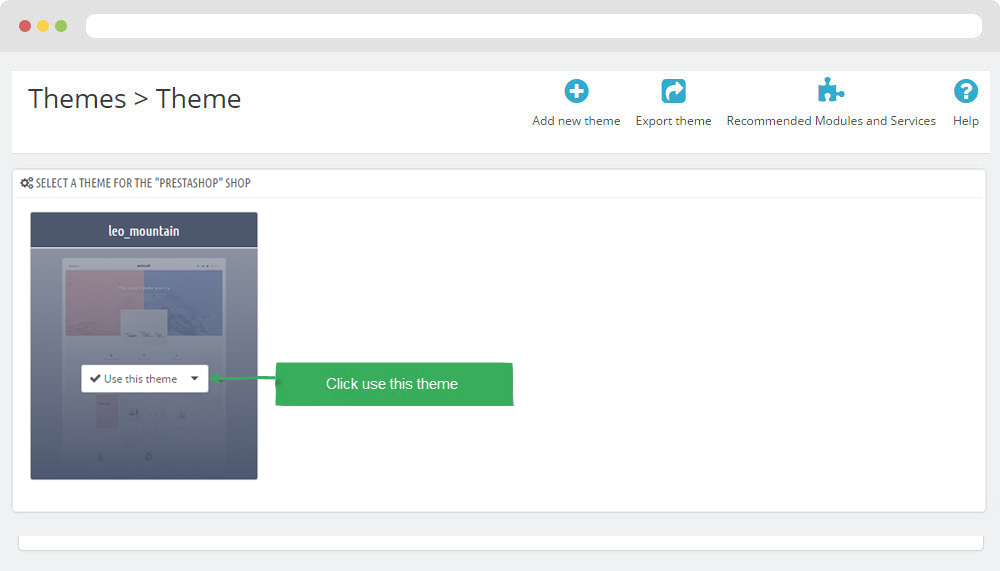This screenshot has height=571, width=1000.
Task: Click the gears icon beside Select a theme
Action: coord(27,183)
